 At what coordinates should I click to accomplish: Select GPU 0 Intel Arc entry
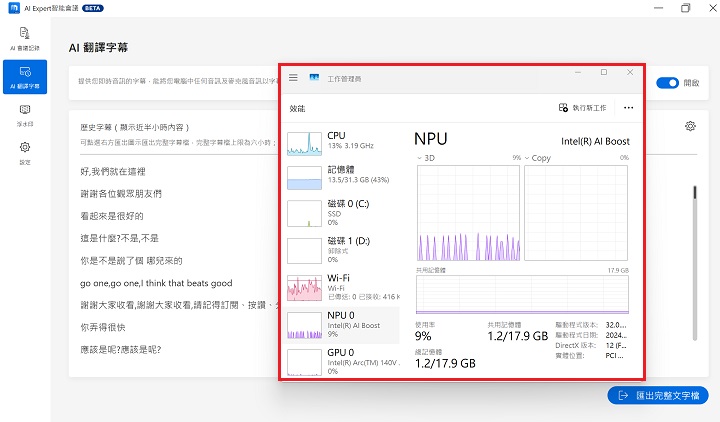click(x=342, y=362)
